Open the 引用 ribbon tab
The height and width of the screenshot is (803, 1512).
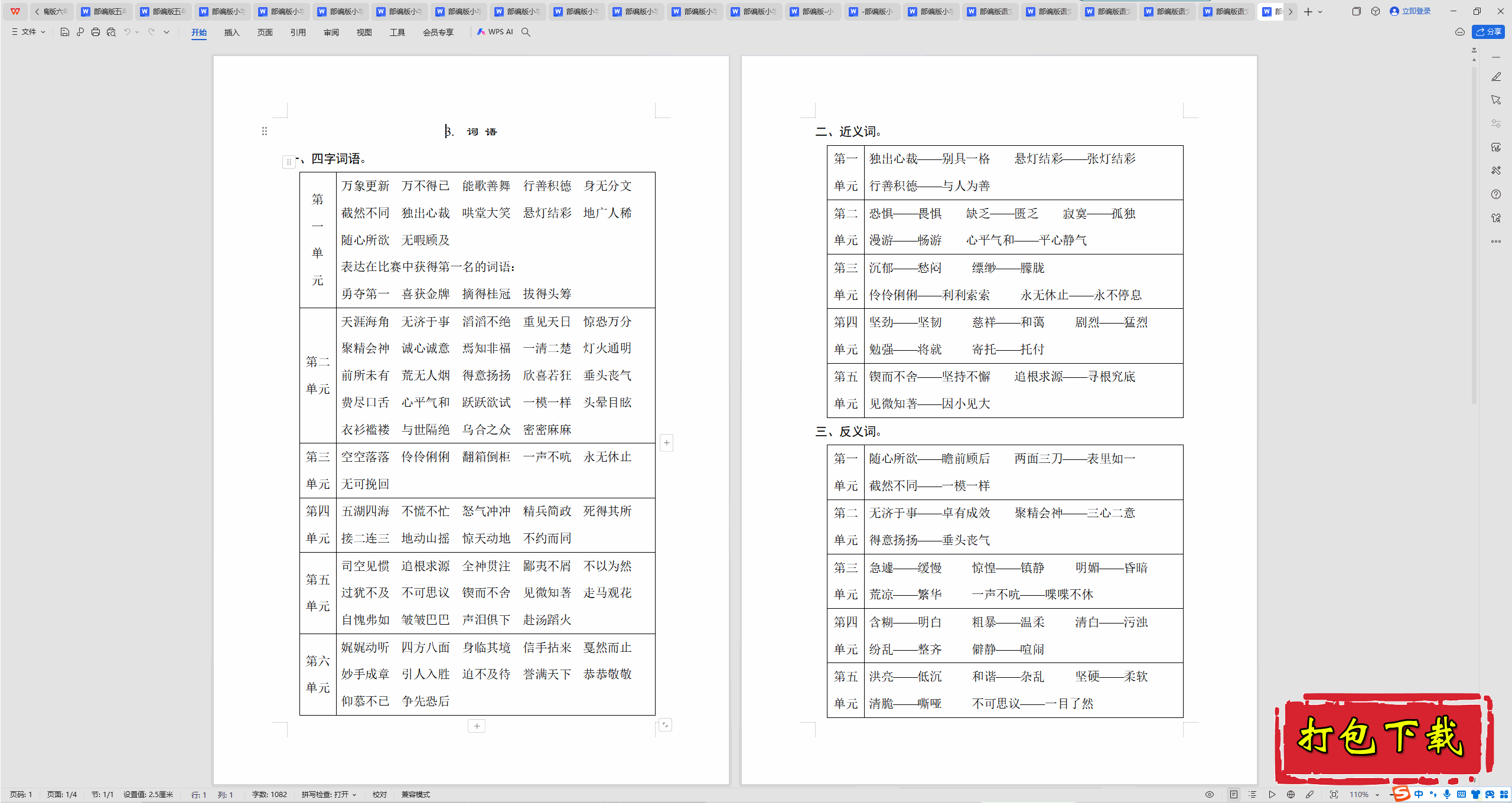click(298, 32)
